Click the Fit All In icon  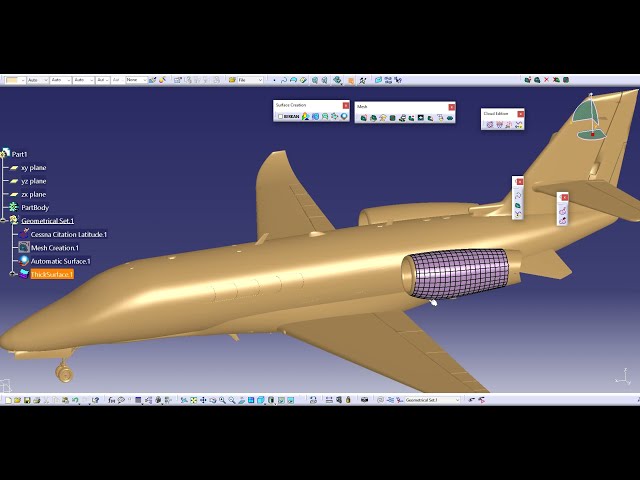click(x=193, y=400)
